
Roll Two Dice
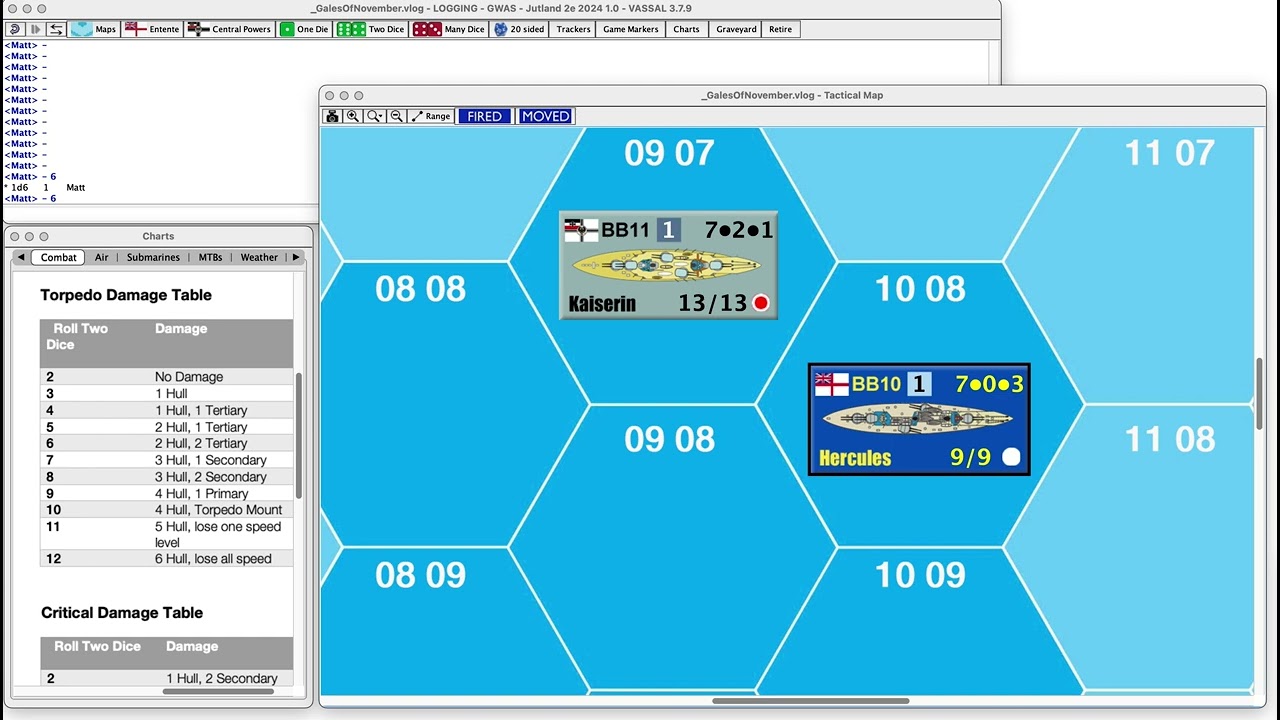pos(371,29)
